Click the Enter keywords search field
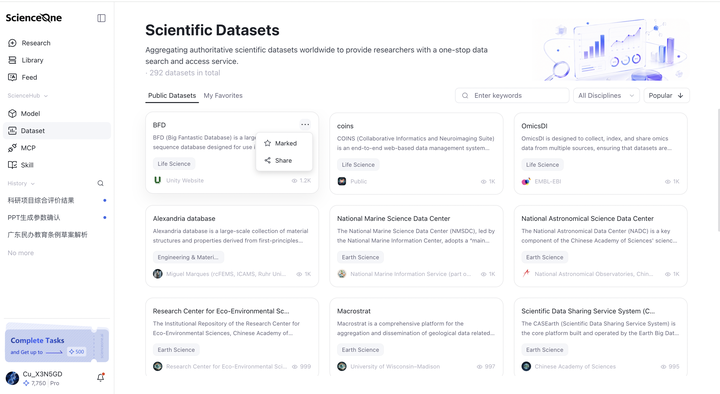This screenshot has width=720, height=394. (x=512, y=96)
